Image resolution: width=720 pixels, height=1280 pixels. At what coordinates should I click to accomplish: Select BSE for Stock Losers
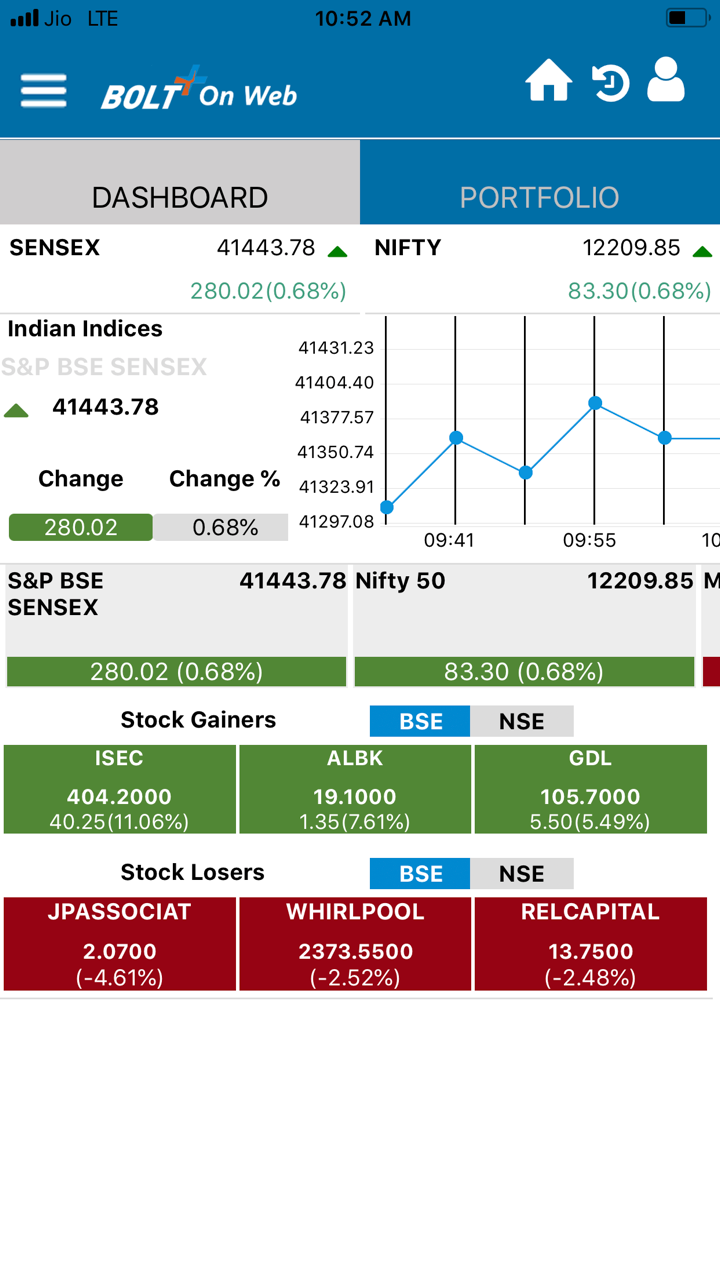[420, 873]
